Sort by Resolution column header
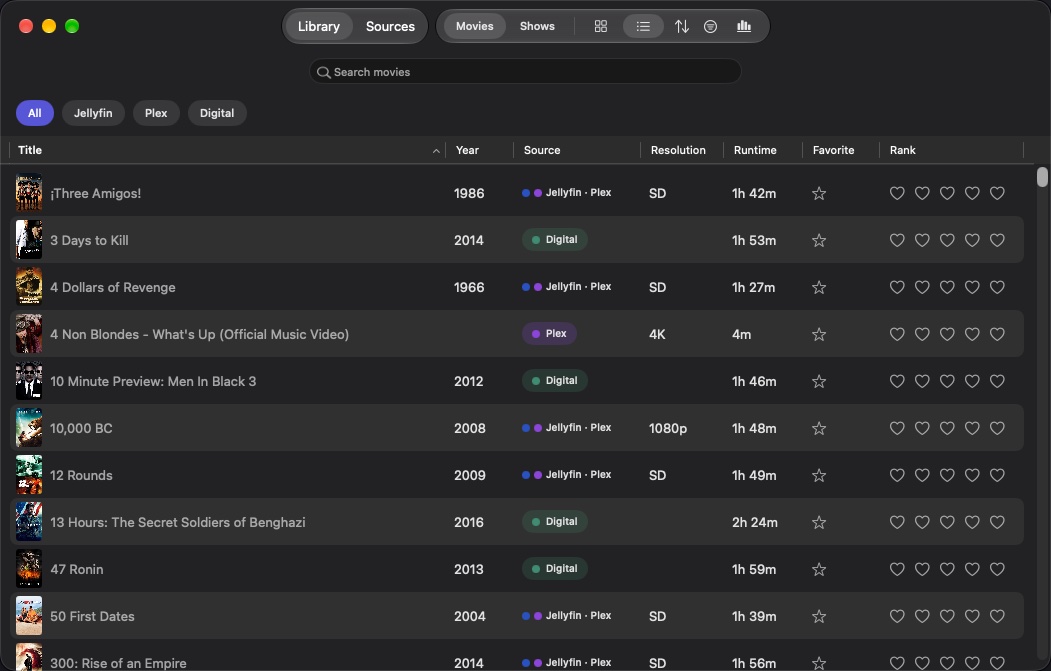 click(x=678, y=150)
